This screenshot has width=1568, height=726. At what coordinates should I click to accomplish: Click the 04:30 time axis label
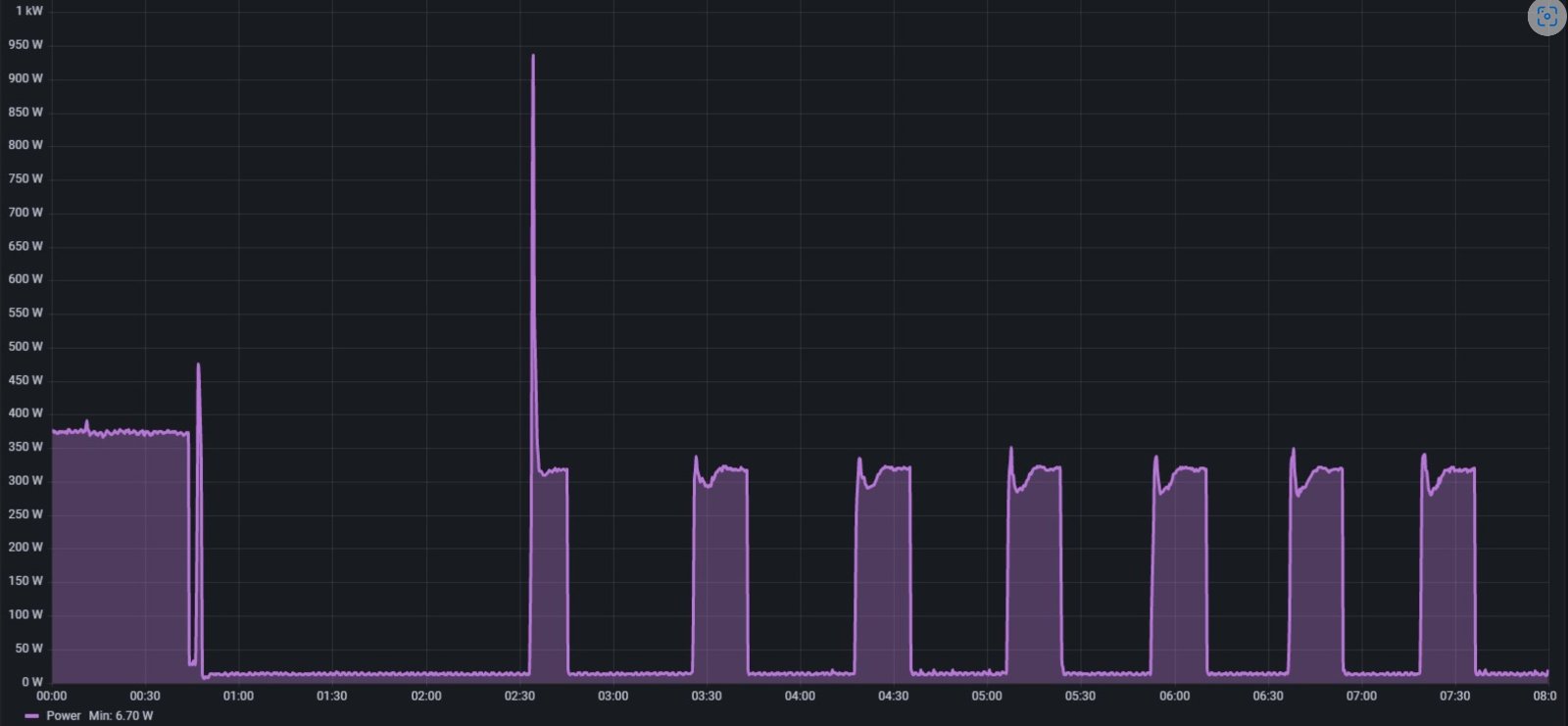[894, 697]
